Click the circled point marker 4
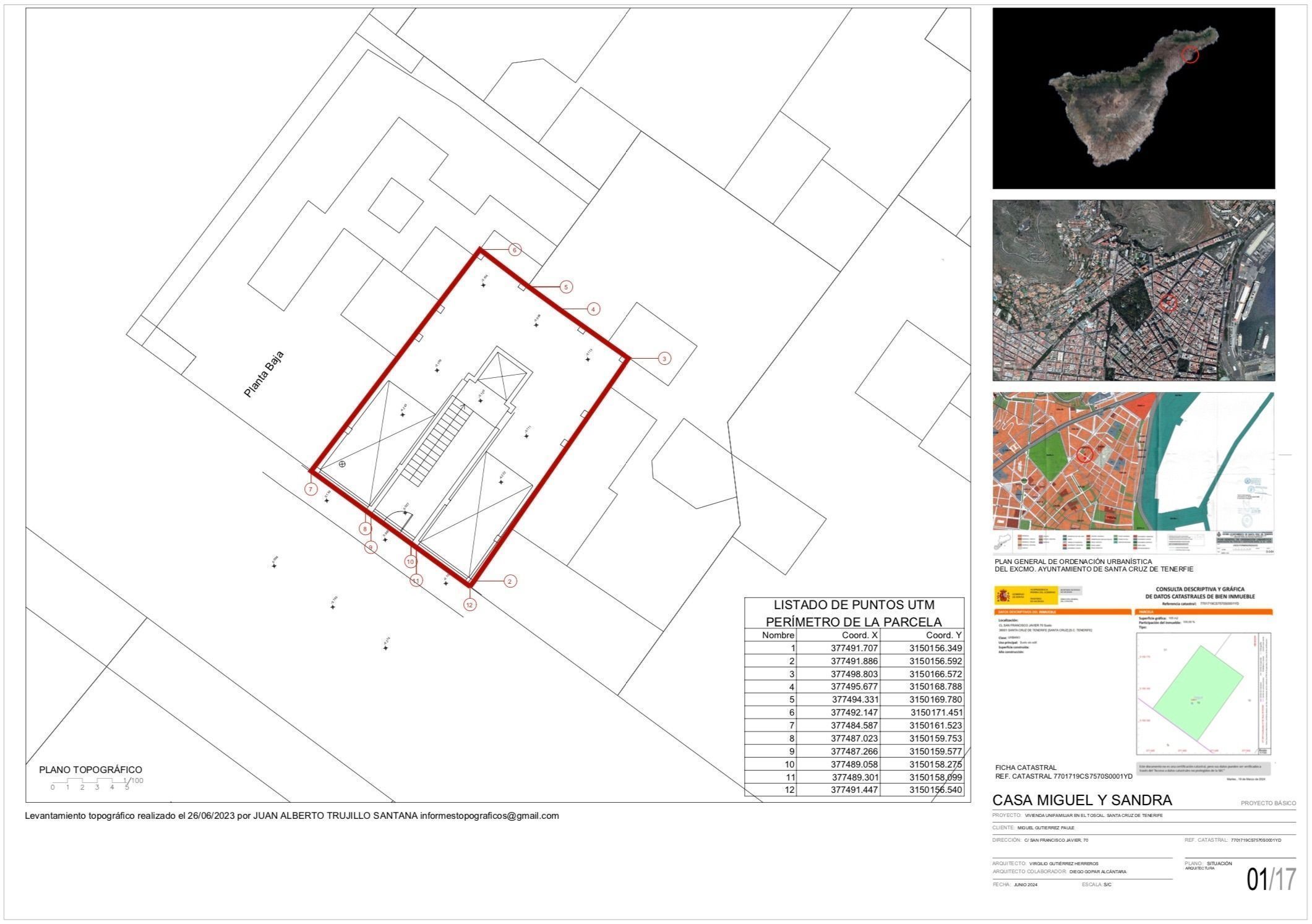This screenshot has width=1312, height=924. click(593, 309)
